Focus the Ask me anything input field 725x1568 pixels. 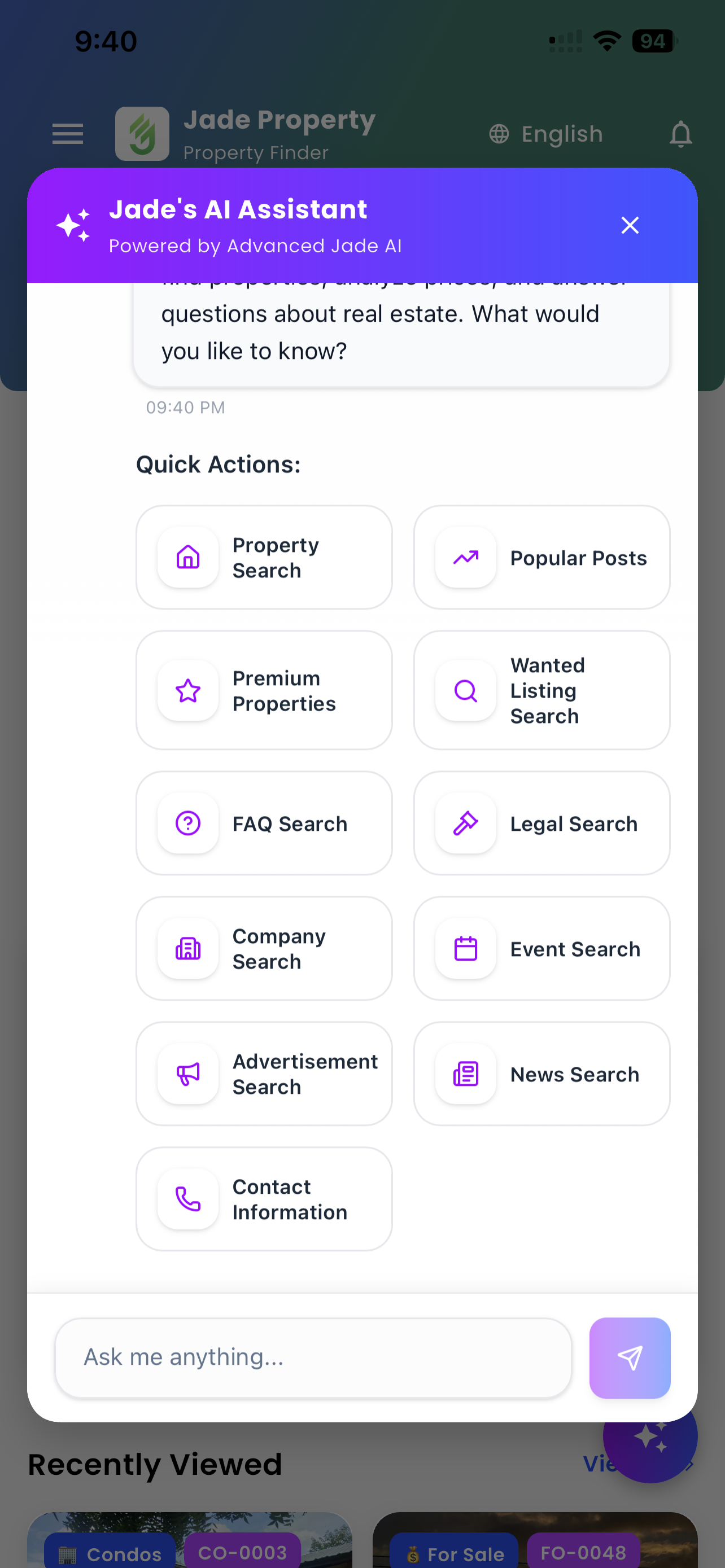(x=313, y=1358)
